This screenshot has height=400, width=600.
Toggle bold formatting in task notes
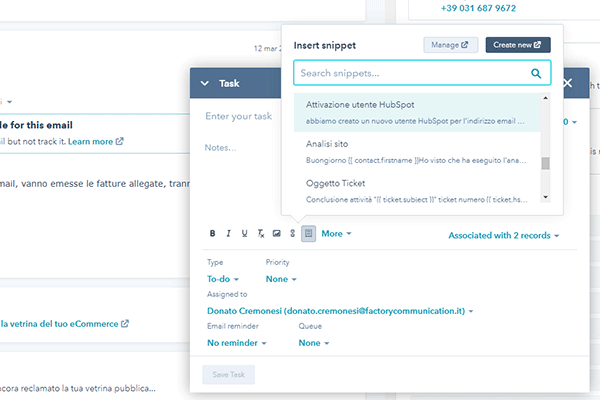[212, 233]
